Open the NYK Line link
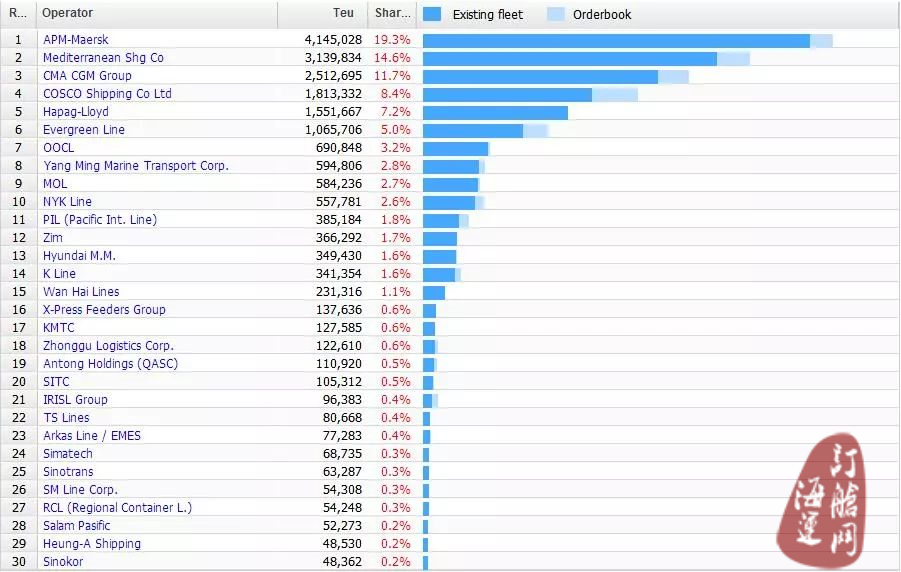Viewport: 901px width, 572px height. 67,202
